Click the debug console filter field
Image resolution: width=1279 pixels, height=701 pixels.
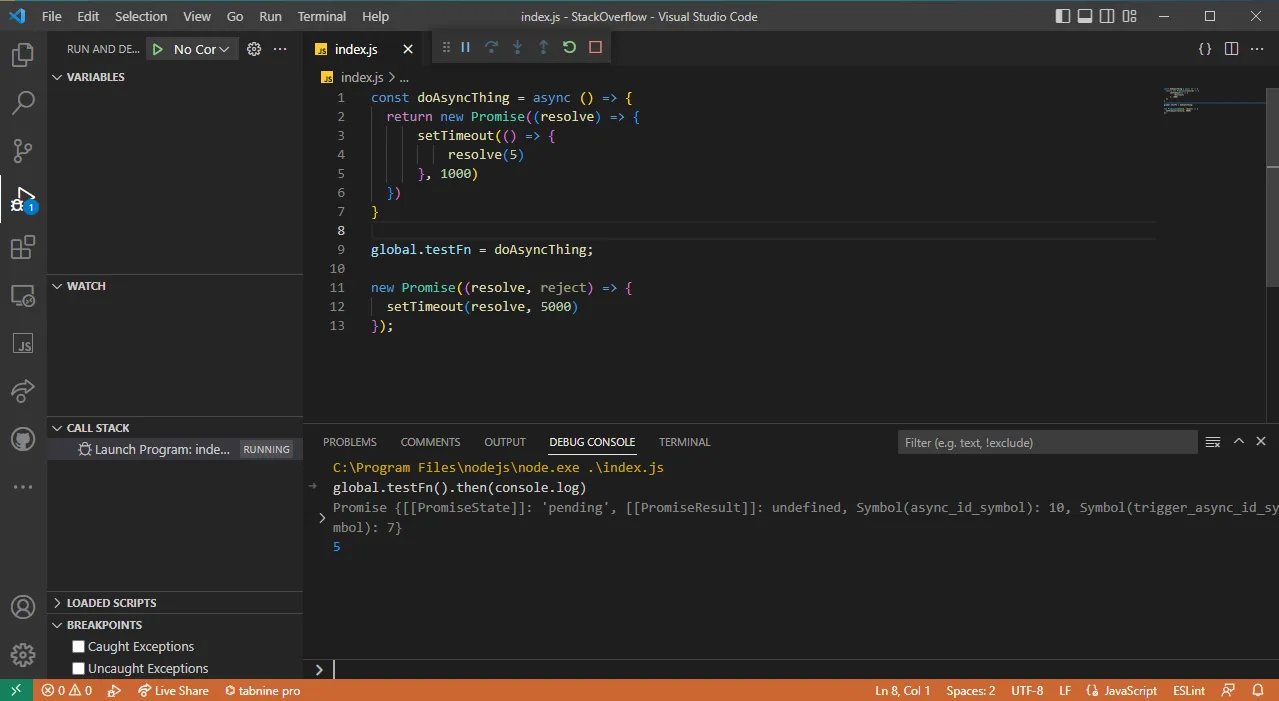click(x=1046, y=442)
